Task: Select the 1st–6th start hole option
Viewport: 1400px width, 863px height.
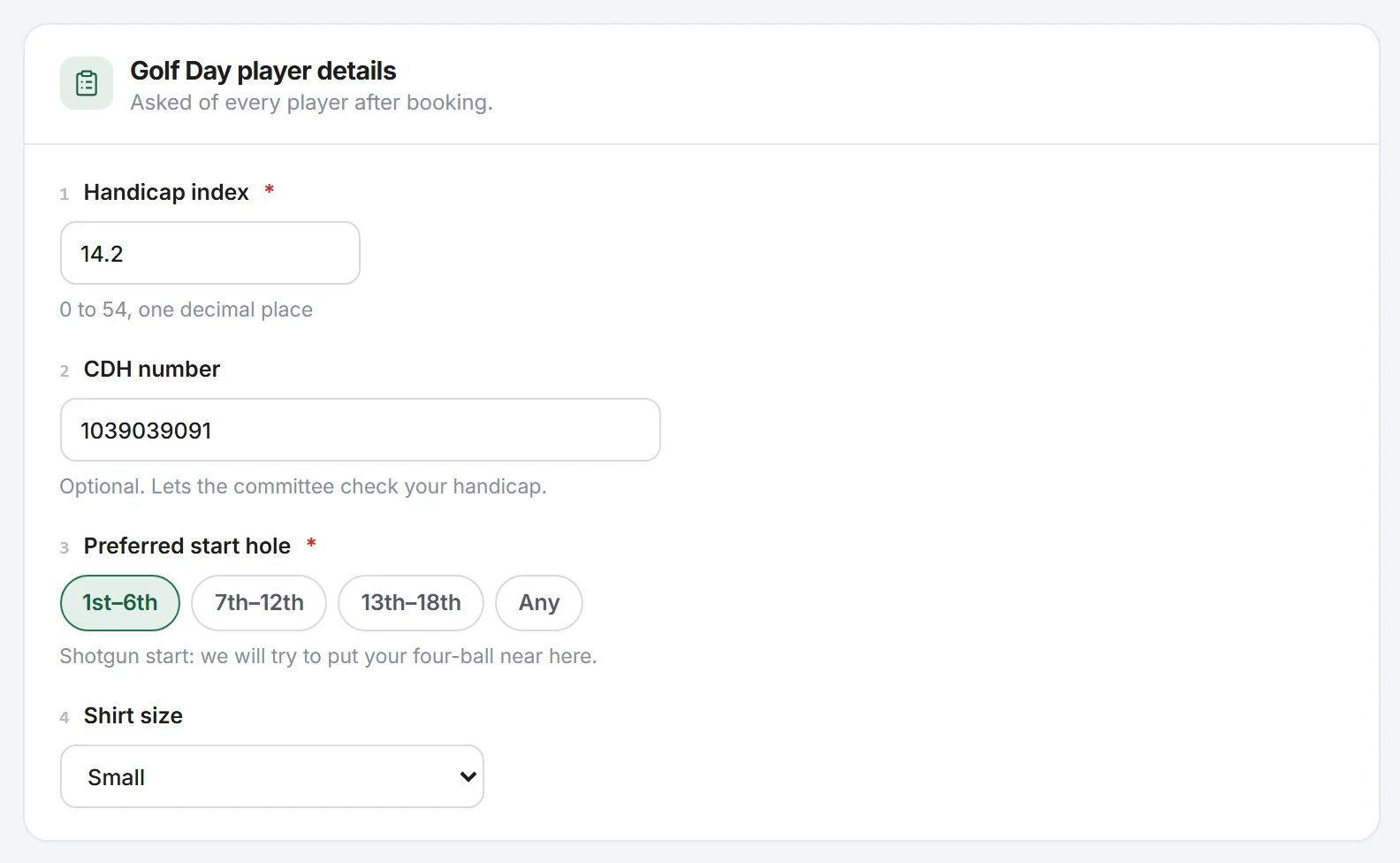Action: click(x=120, y=603)
